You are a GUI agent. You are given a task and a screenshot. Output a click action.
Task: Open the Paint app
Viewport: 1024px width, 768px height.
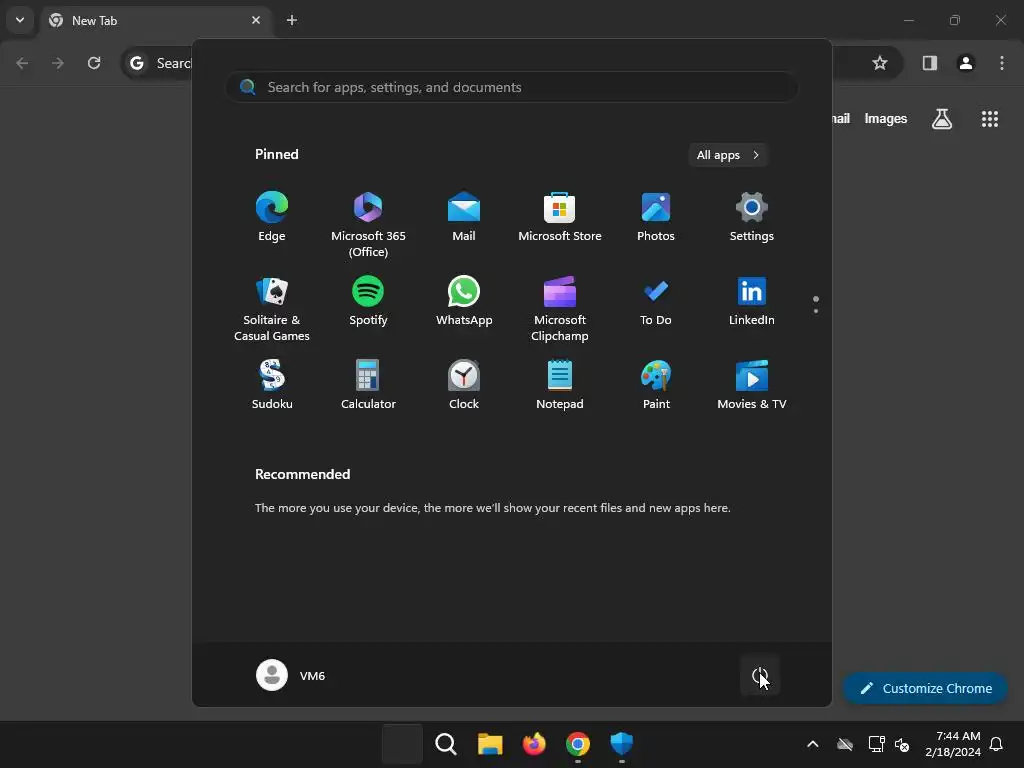pyautogui.click(x=656, y=385)
